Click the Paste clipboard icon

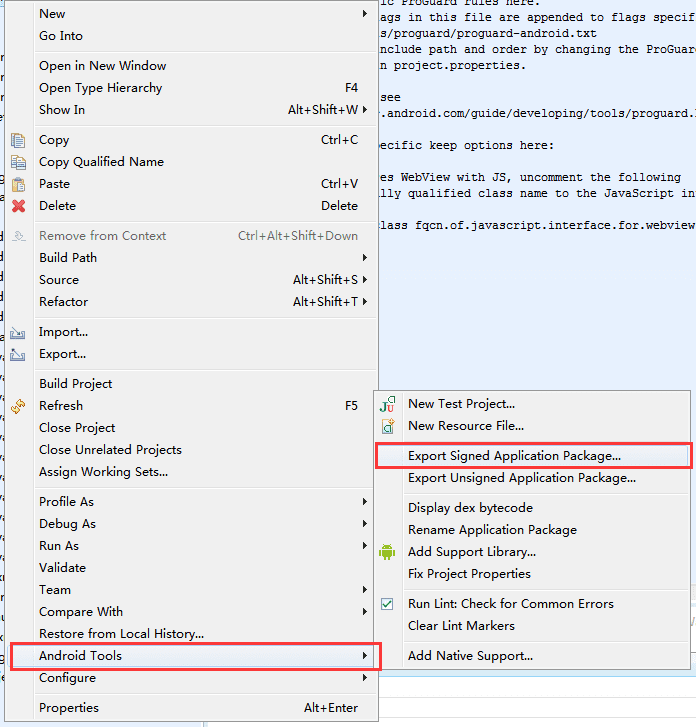pyautogui.click(x=18, y=184)
